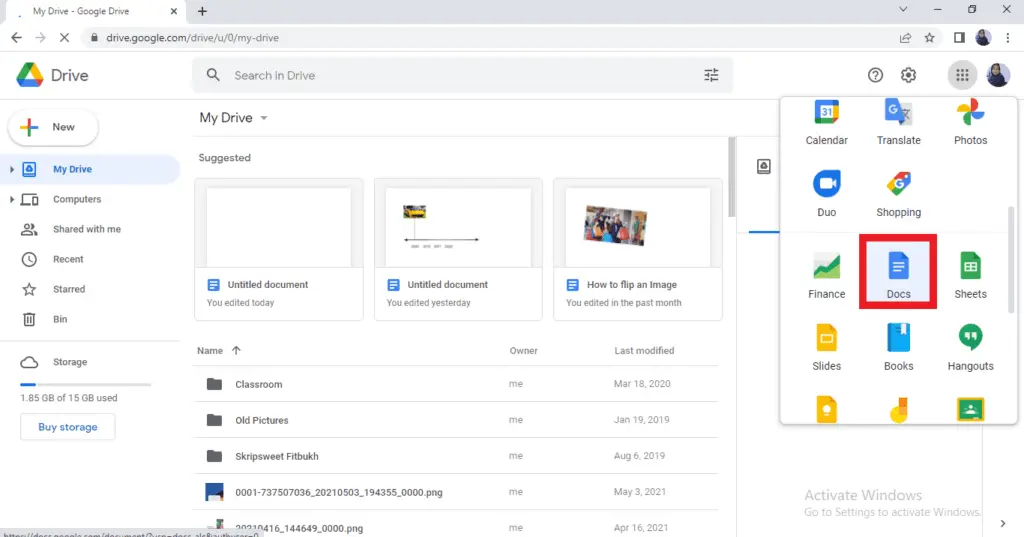This screenshot has height=537, width=1024.
Task: Open Hangouts app
Action: (970, 347)
